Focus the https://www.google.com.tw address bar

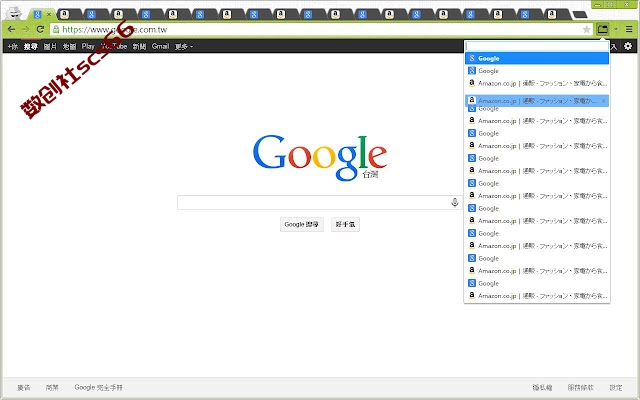(x=320, y=29)
